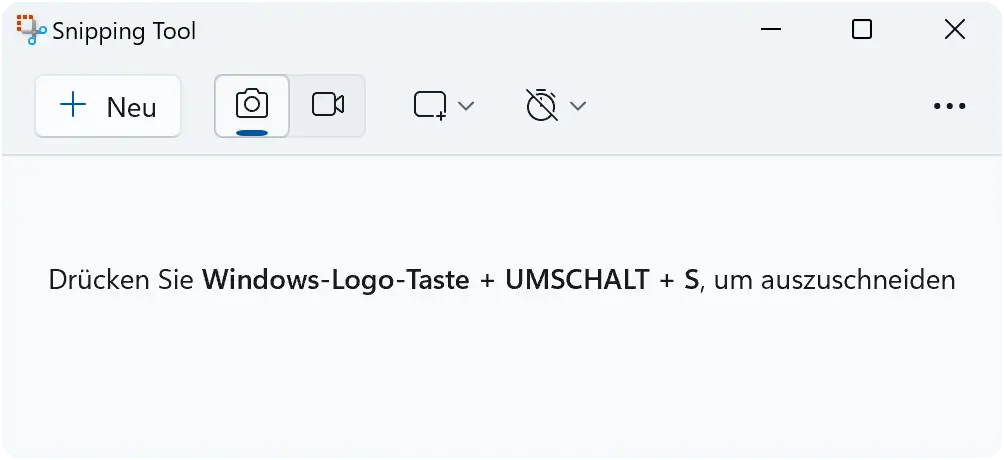The height and width of the screenshot is (460, 1004).
Task: Click the Neu label text
Action: tap(131, 107)
